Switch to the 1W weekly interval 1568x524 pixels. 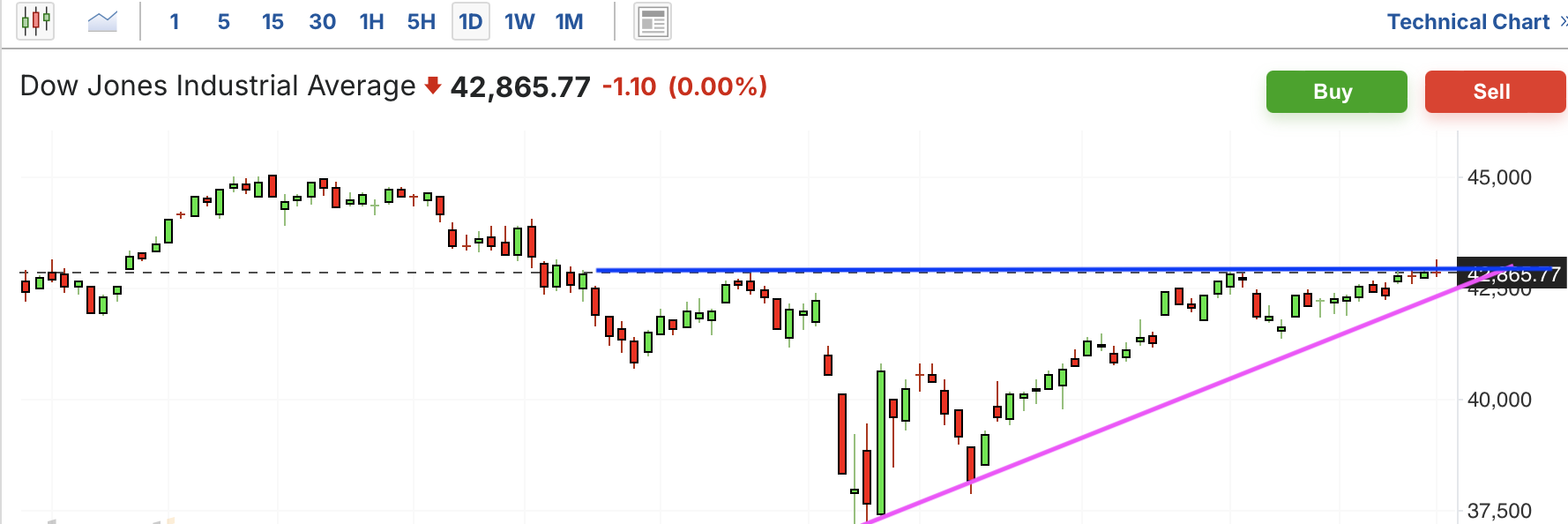[519, 21]
